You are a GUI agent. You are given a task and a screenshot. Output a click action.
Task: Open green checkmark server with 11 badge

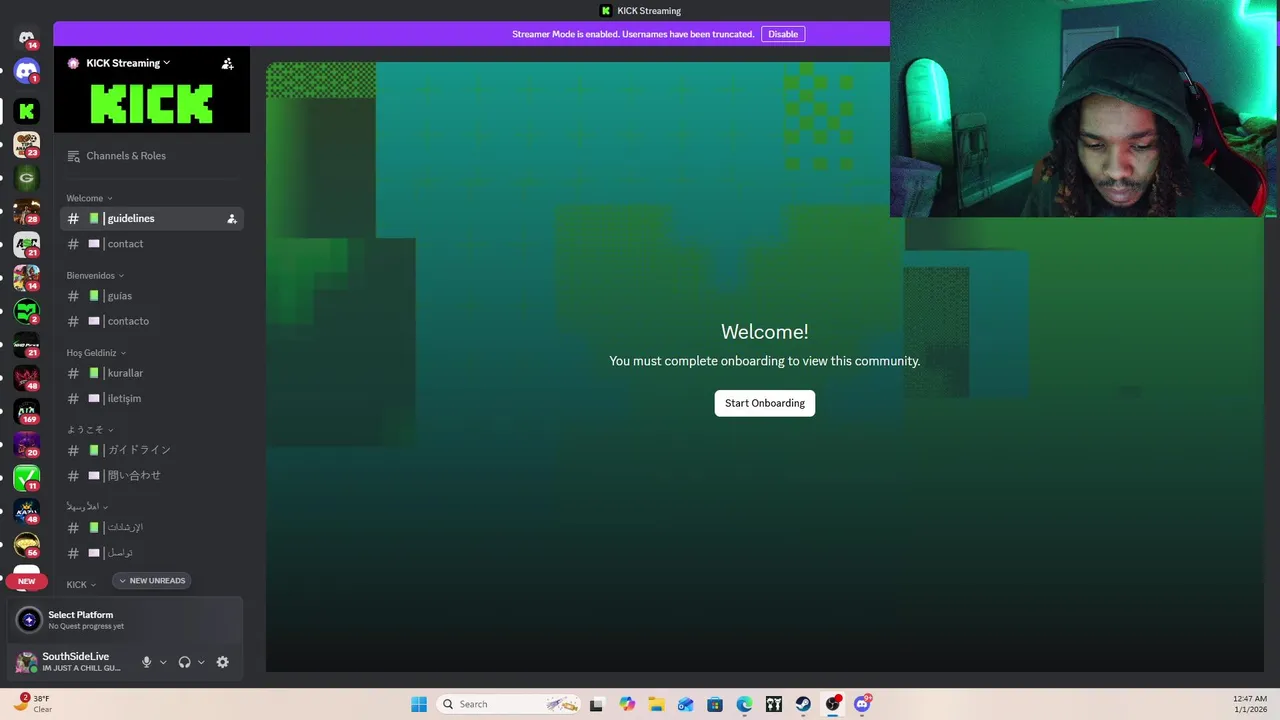tap(27, 478)
